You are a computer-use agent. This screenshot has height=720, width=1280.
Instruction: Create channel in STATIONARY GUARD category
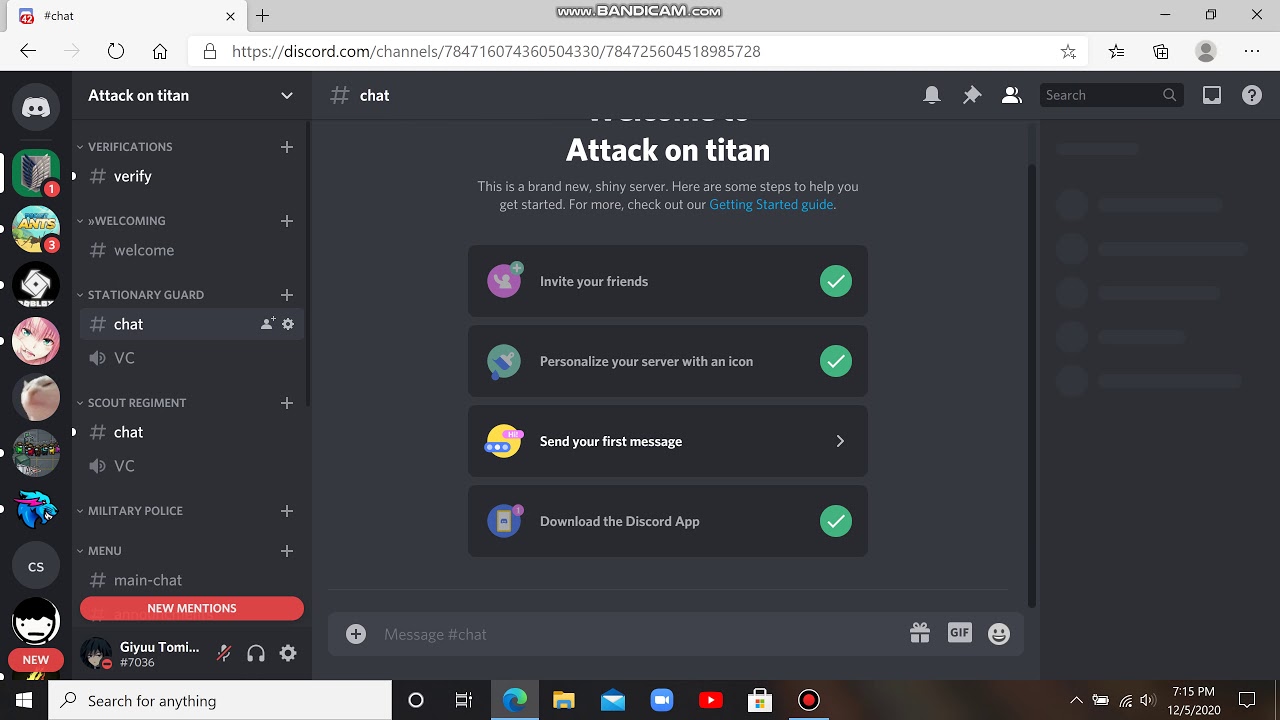coord(287,295)
